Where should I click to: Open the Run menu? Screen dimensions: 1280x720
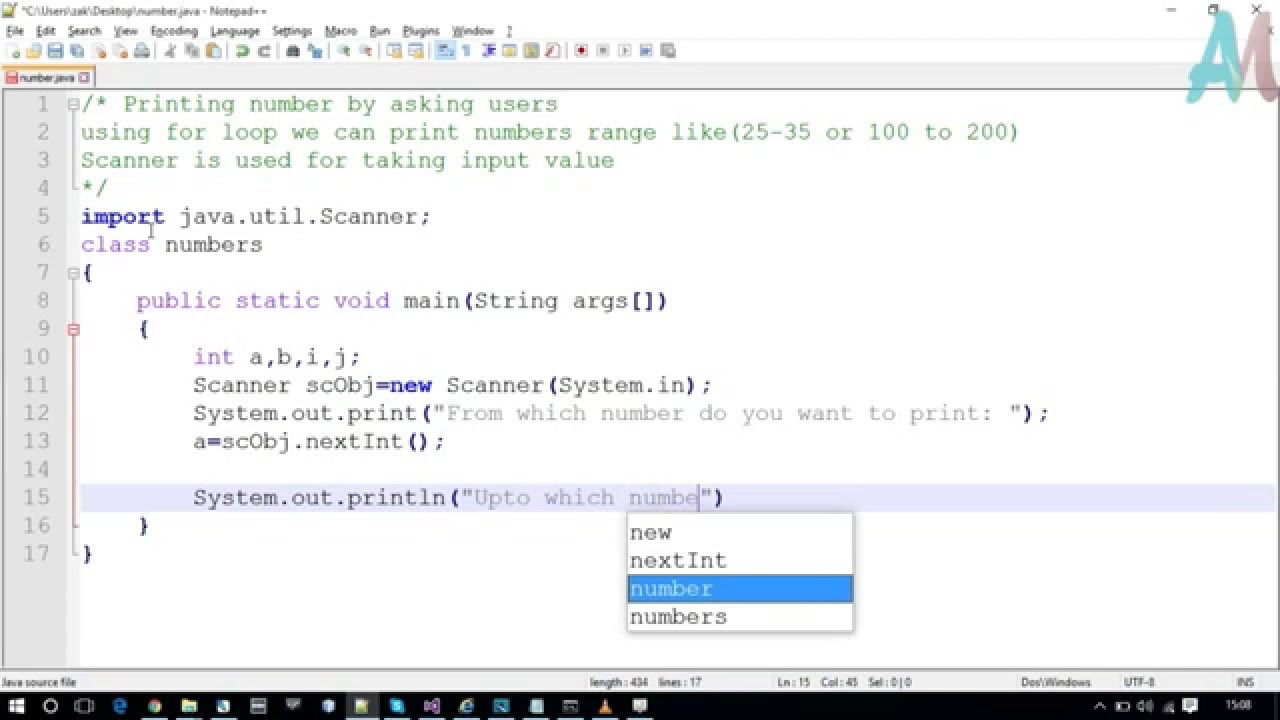(x=380, y=31)
